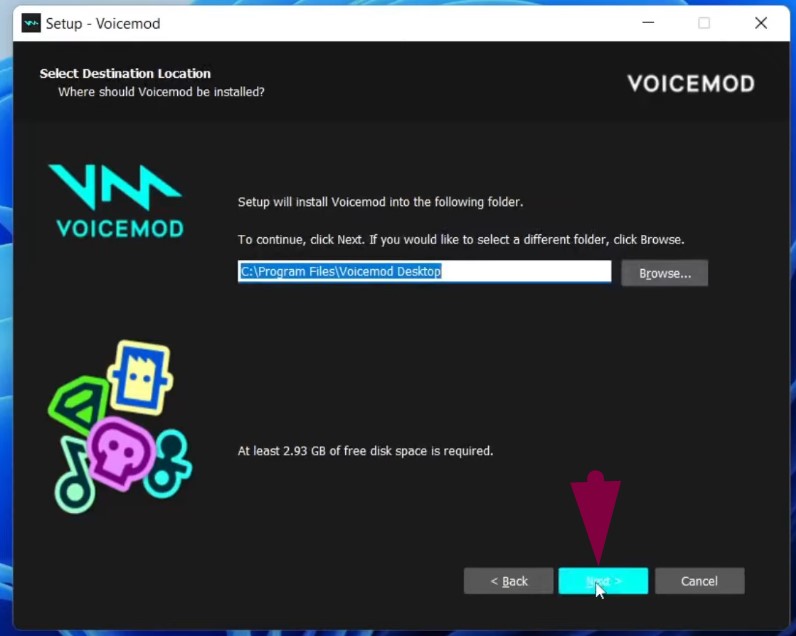Click 'Setup will install Voicemod' sentence
This screenshot has width=796, height=636.
(x=380, y=202)
